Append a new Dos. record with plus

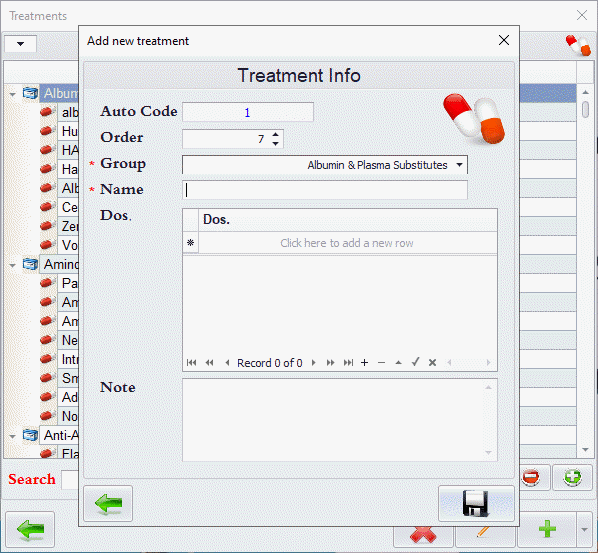click(365, 363)
